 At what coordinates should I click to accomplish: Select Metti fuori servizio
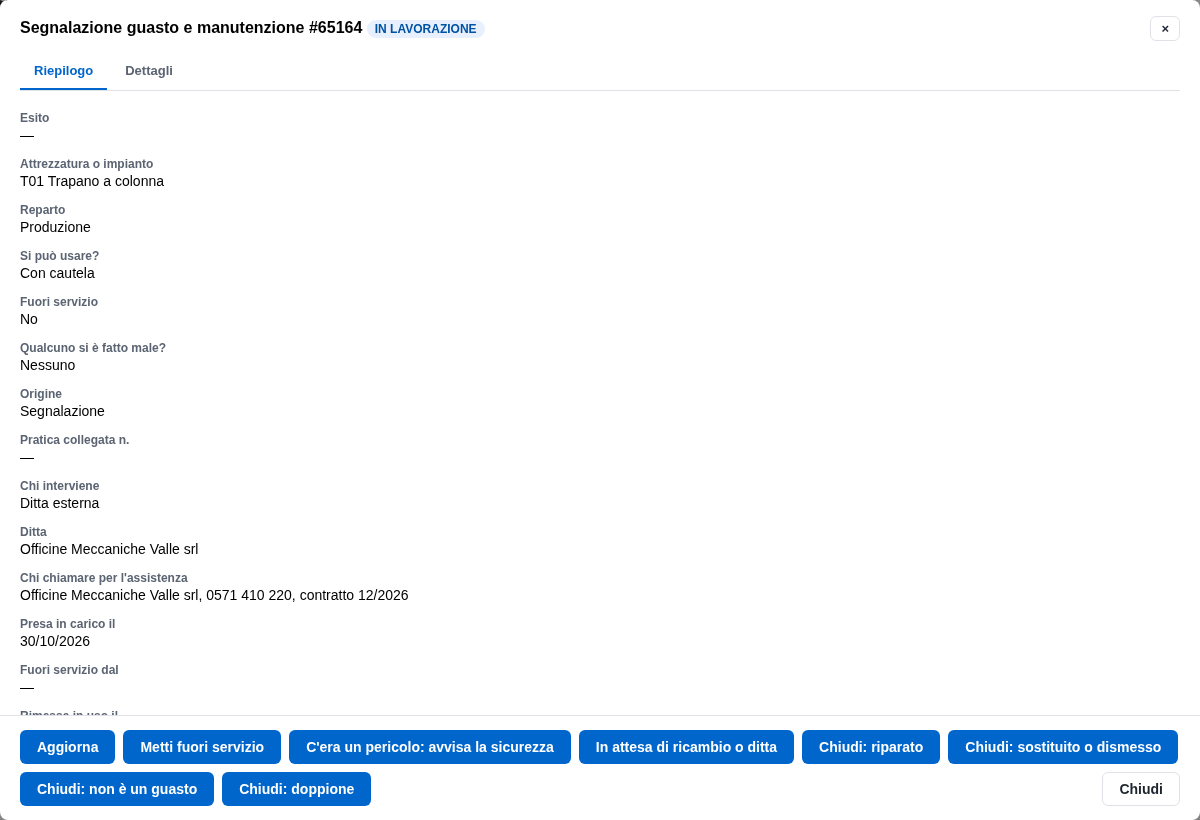point(202,747)
